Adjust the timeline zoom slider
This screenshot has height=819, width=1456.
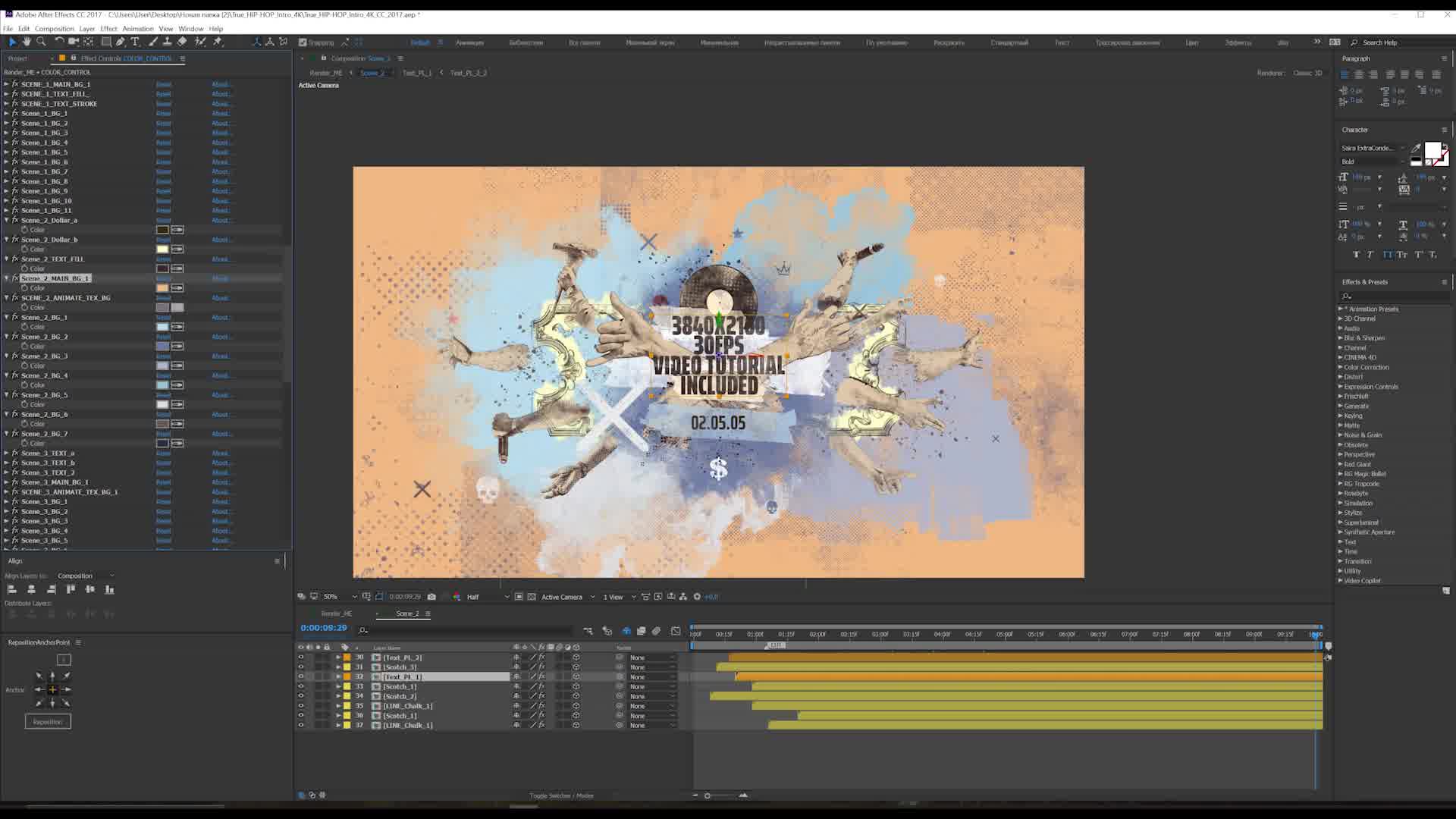pos(708,795)
